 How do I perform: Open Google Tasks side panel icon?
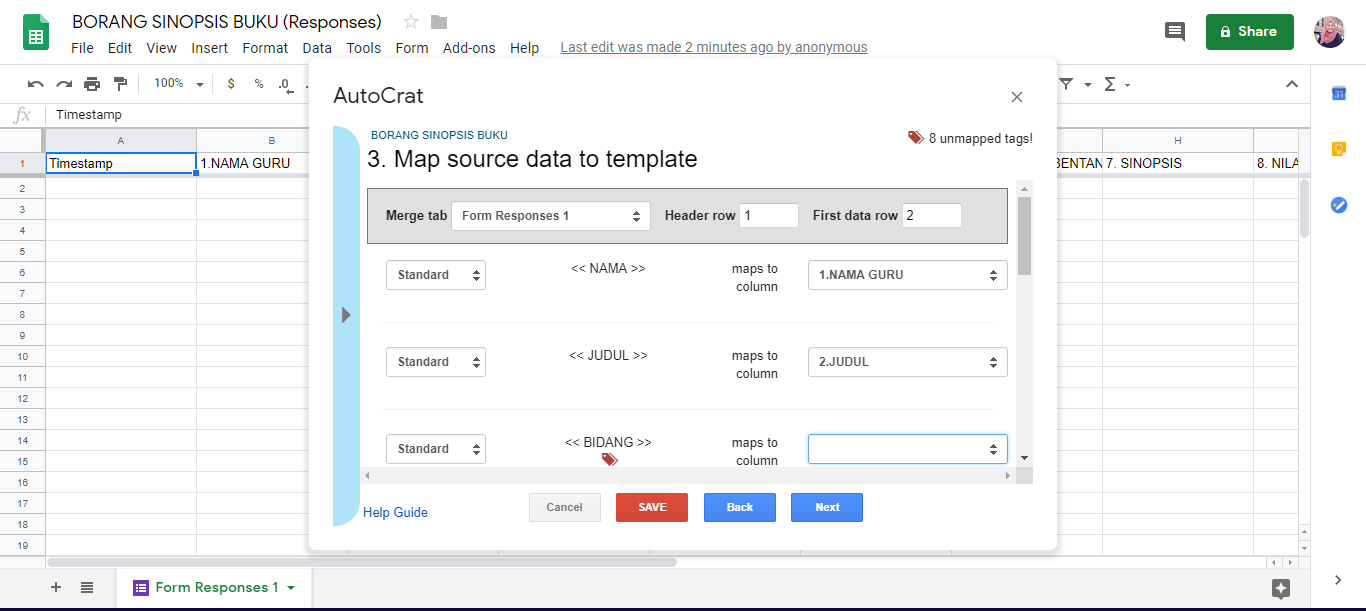(x=1339, y=204)
